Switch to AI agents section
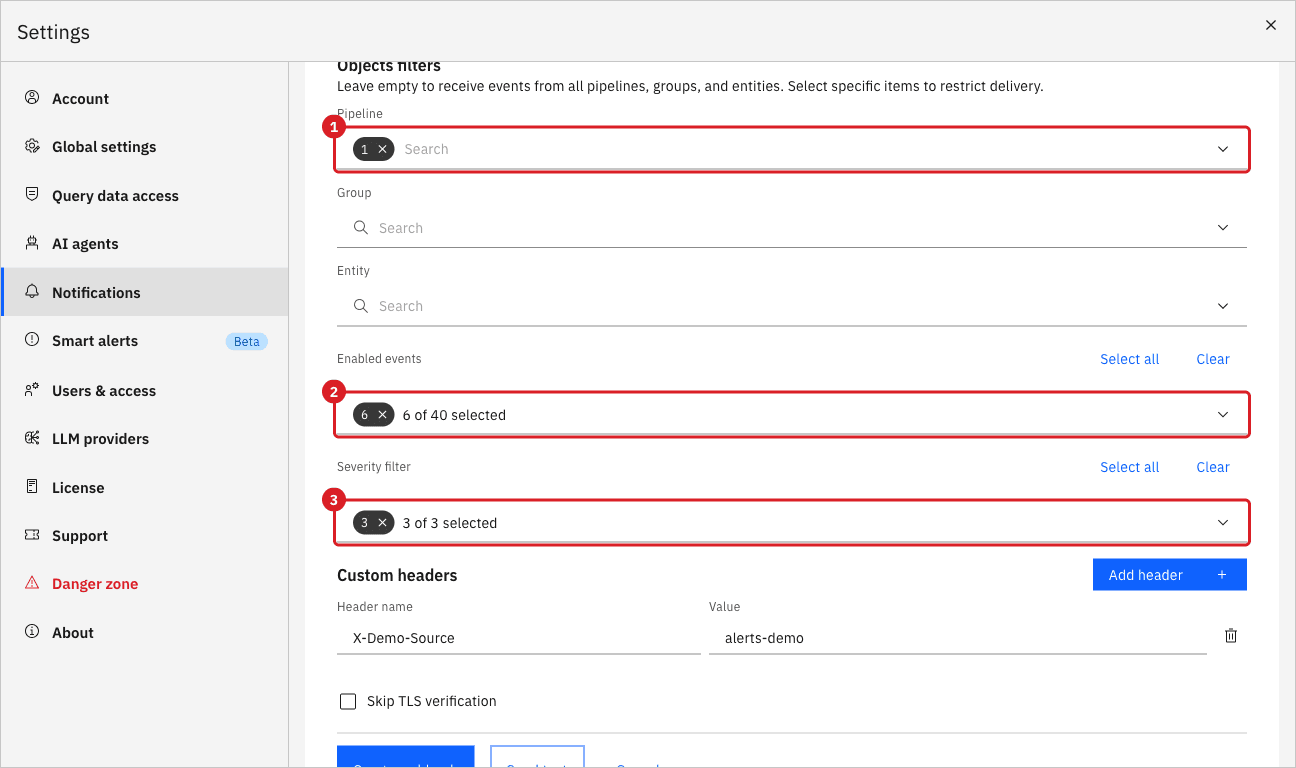1296x768 pixels. click(x=145, y=243)
